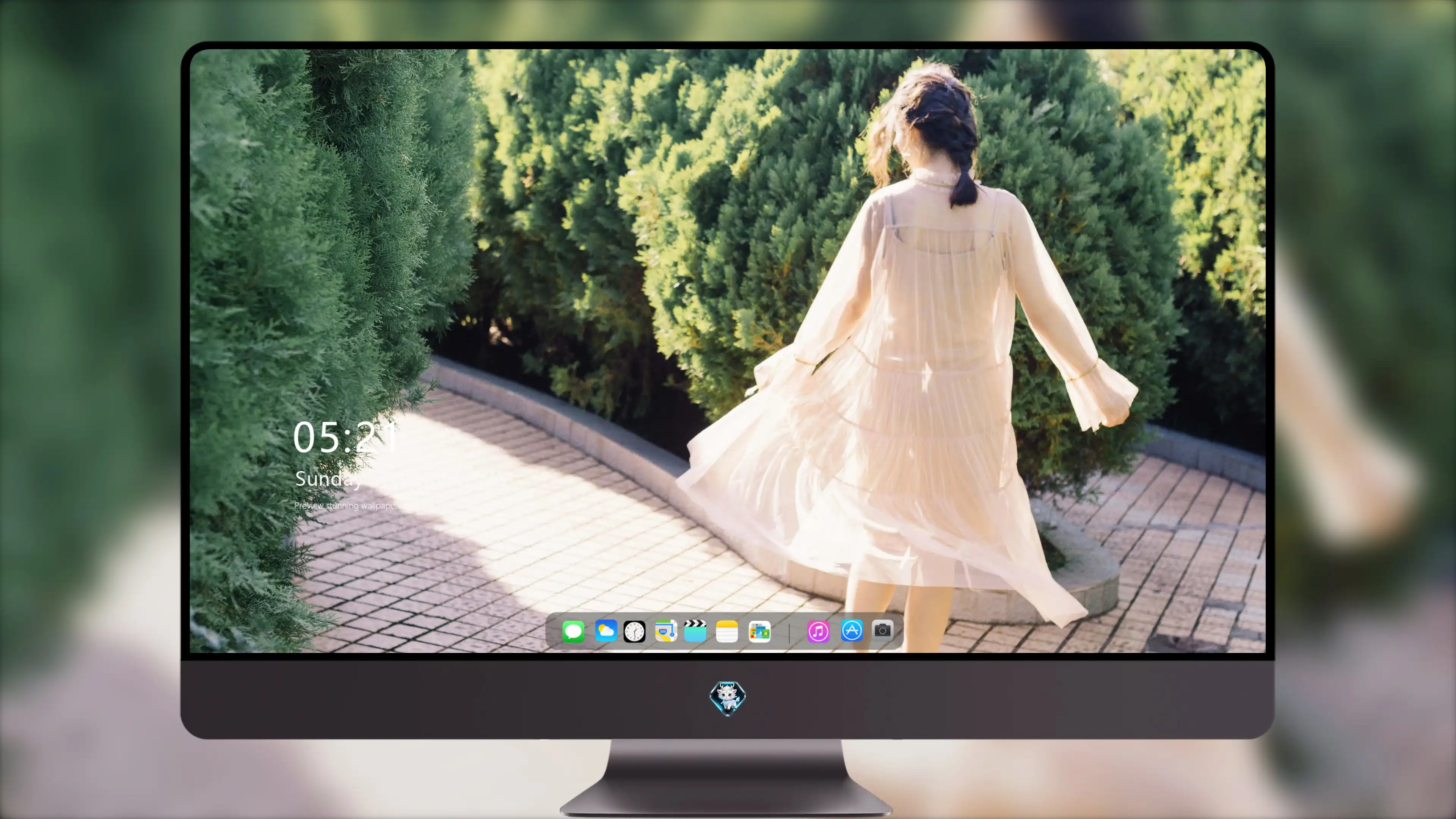Click the dragon mascot logo on the monitor chin
Viewport: 1456px width, 819px height.
[x=728, y=698]
